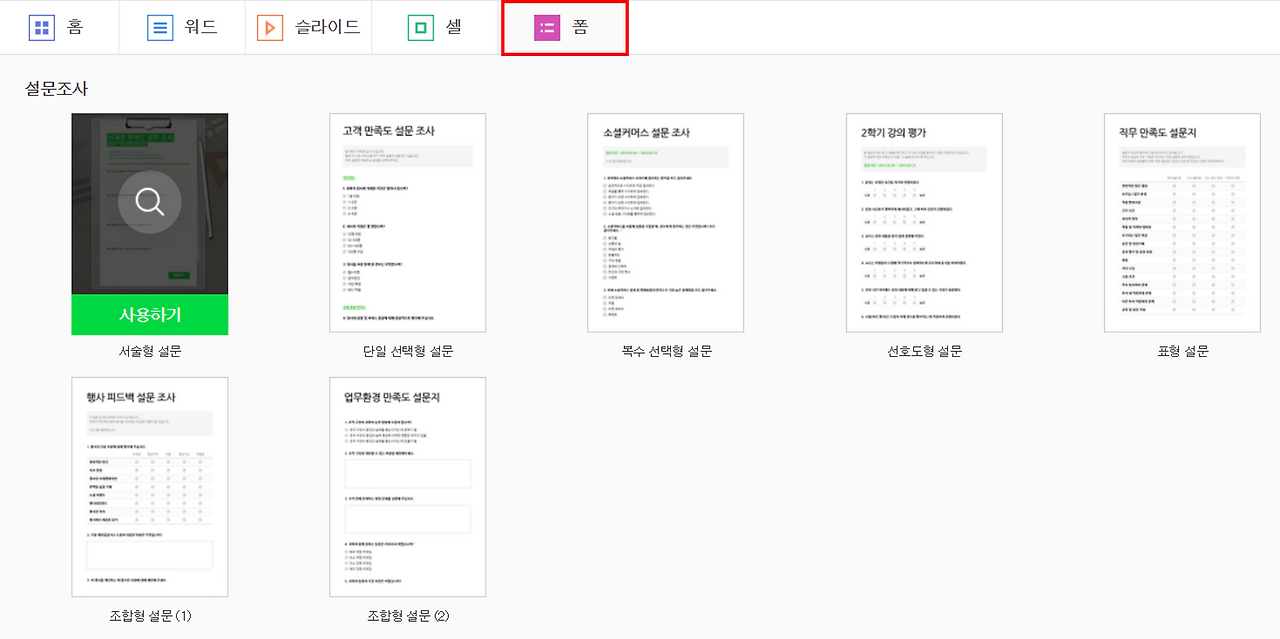Viewport: 1280px width, 639px height.
Task: Click the blue 홈 grid icon
Action: (41, 27)
